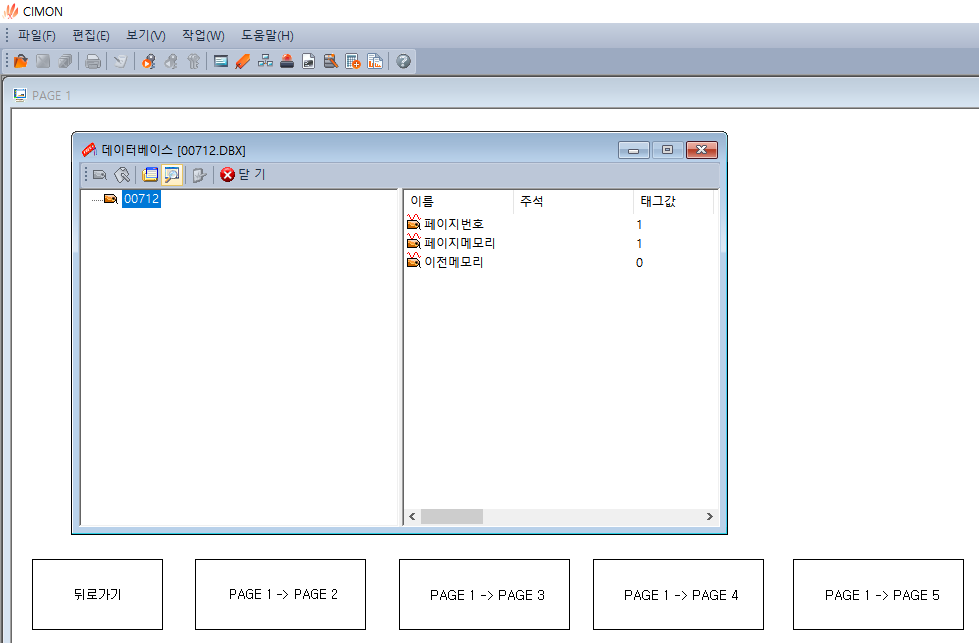Click the PAGE 1 -> PAGE 3 button
This screenshot has width=979, height=643.
[x=484, y=594]
